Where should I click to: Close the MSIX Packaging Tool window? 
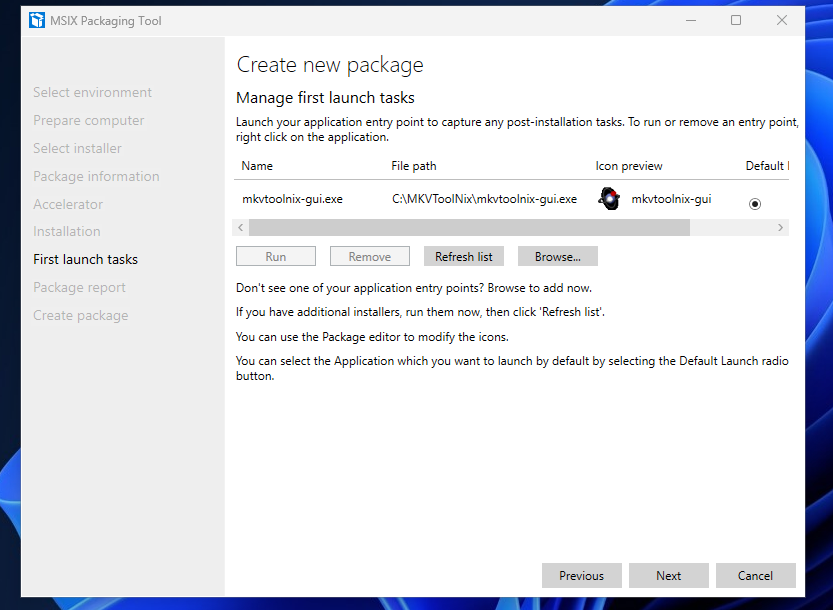point(781,20)
